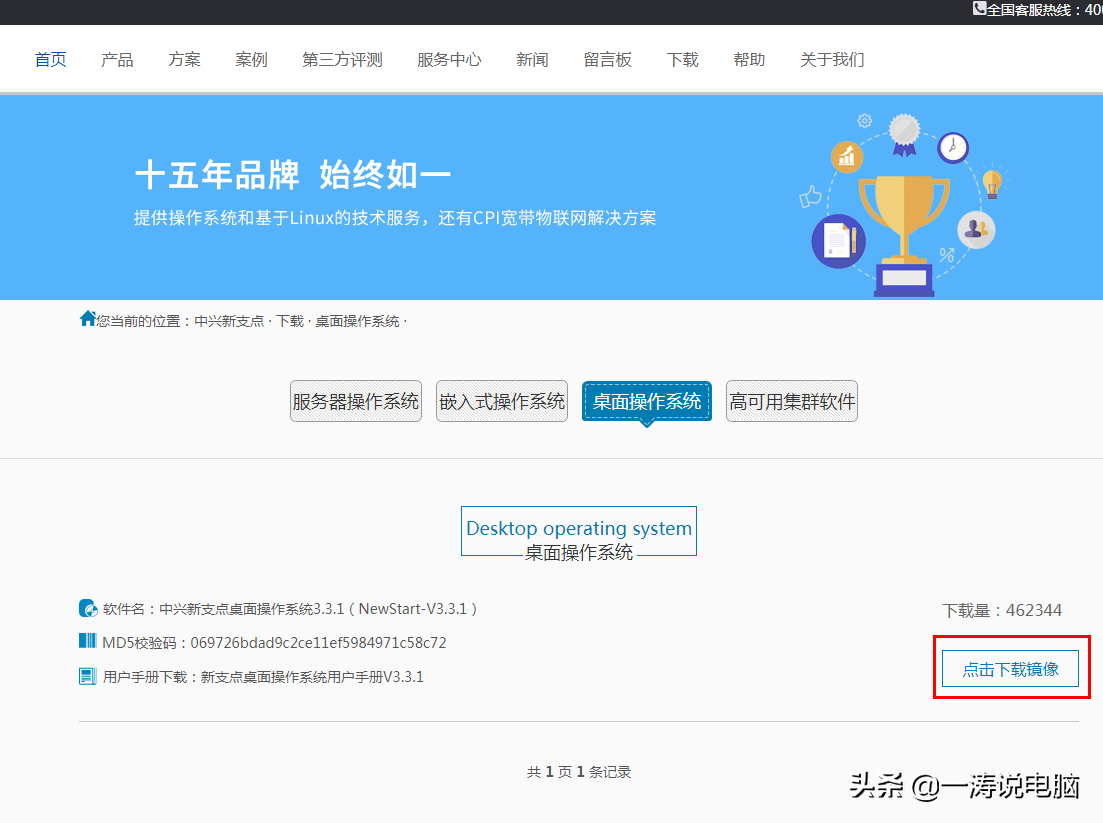This screenshot has height=823, width=1103.
Task: Click the percent symbol icon in the banner
Action: pos(947,255)
